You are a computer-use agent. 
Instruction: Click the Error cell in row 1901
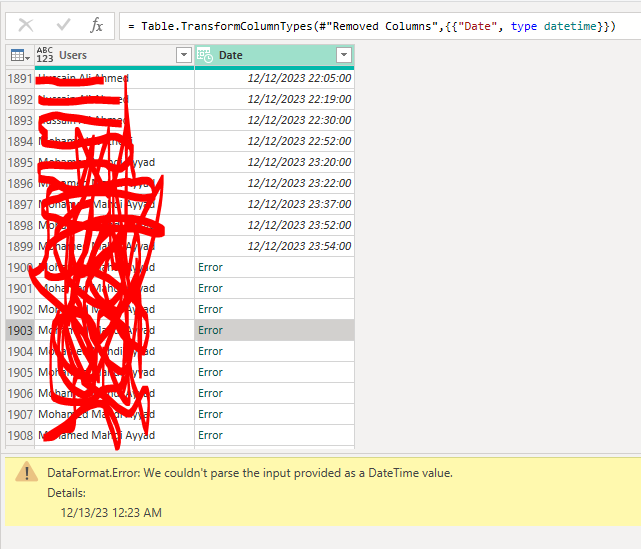click(274, 289)
